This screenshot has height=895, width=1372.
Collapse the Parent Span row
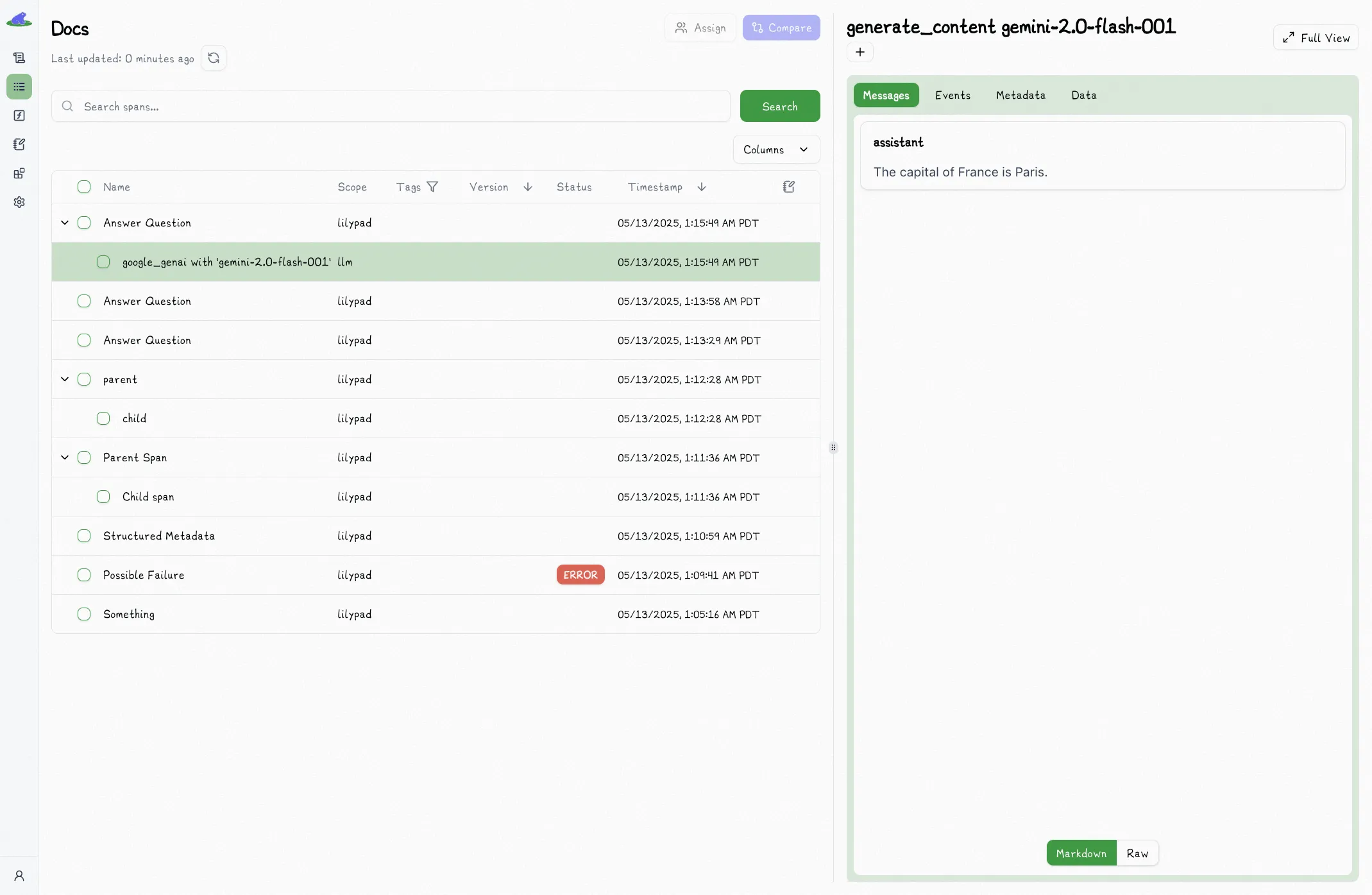pos(65,457)
